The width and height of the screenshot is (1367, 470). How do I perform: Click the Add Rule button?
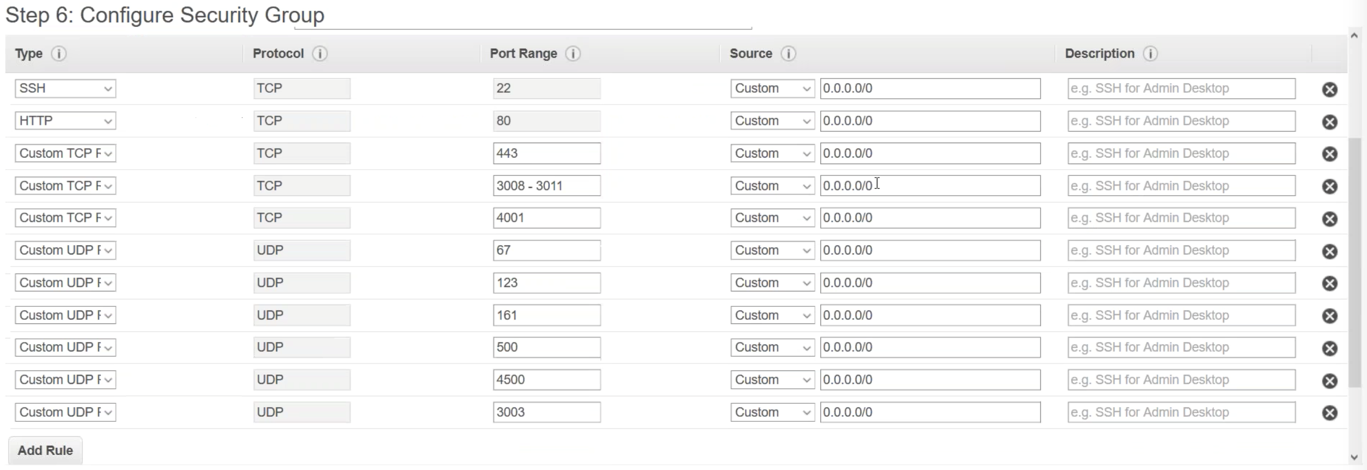tap(45, 451)
